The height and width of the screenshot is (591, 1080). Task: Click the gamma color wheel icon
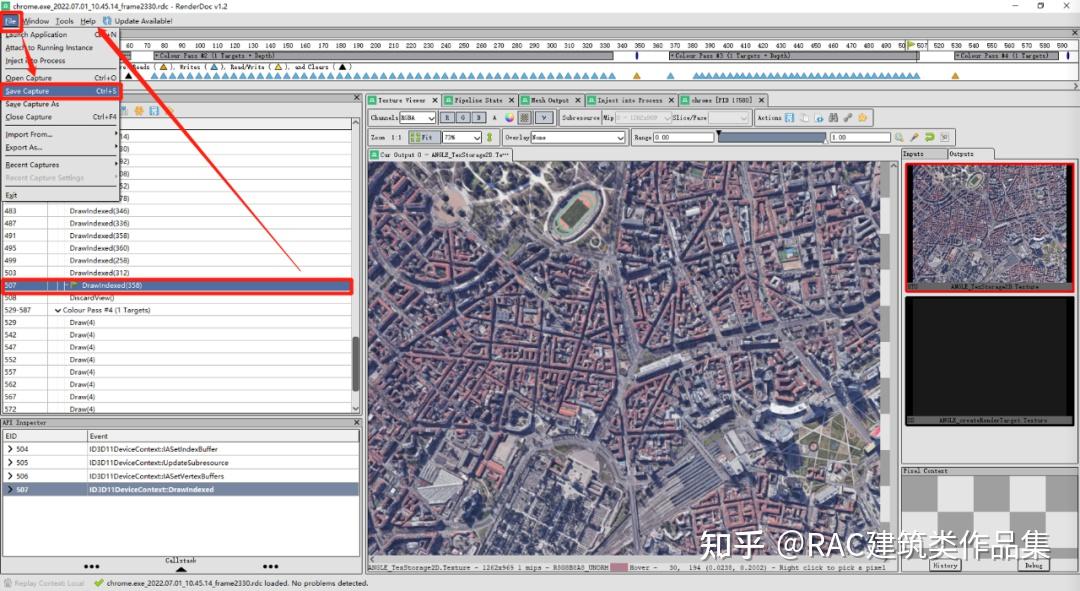510,118
